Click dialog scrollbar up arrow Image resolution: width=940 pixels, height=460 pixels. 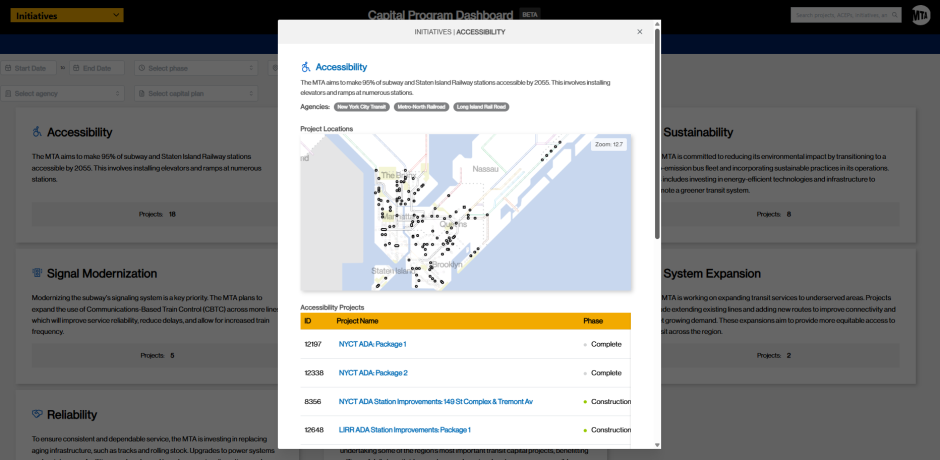pyautogui.click(x=657, y=23)
